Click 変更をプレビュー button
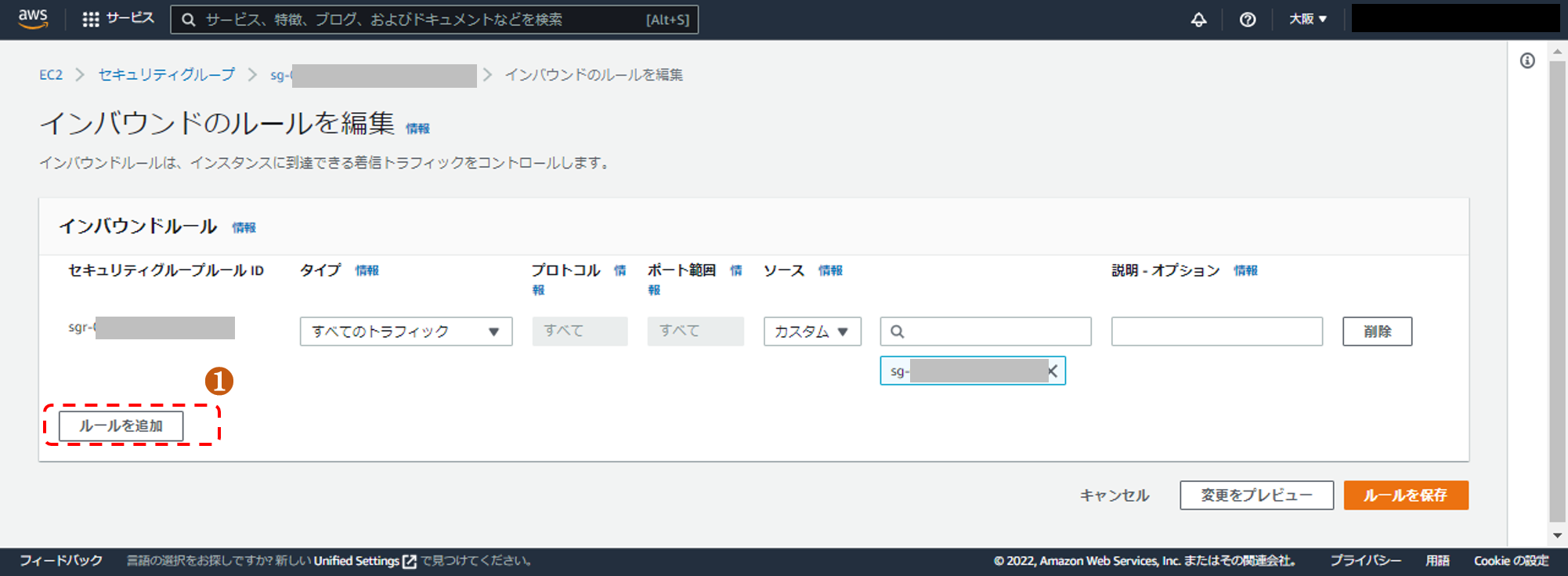 [1256, 495]
